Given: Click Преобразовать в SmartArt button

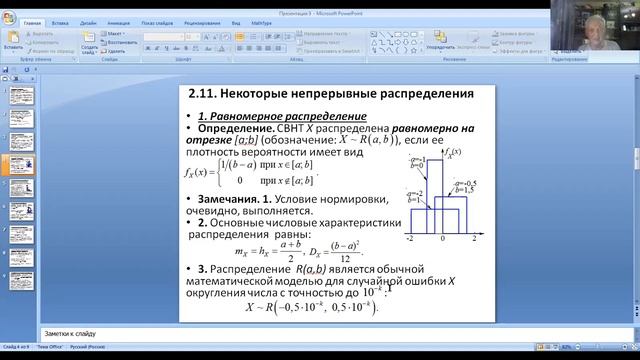Looking at the screenshot, I should pos(329,51).
